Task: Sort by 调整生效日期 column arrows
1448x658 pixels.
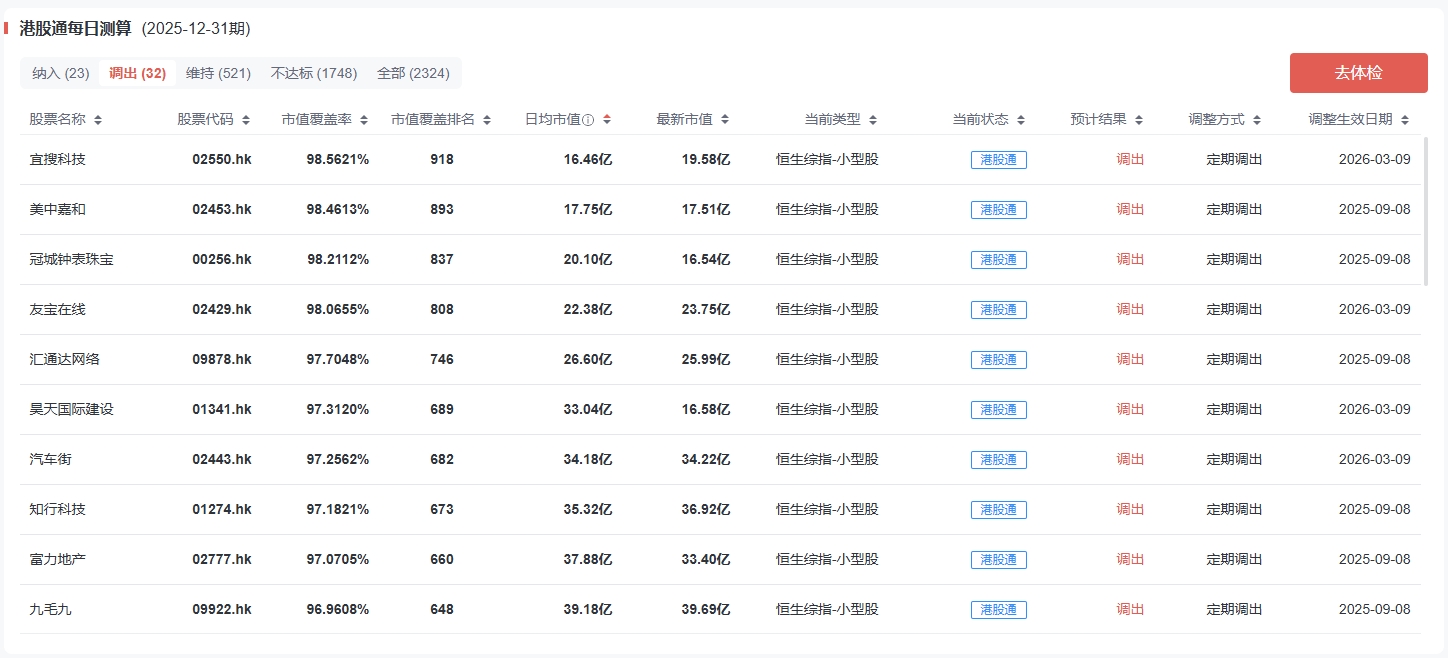Action: [1405, 120]
